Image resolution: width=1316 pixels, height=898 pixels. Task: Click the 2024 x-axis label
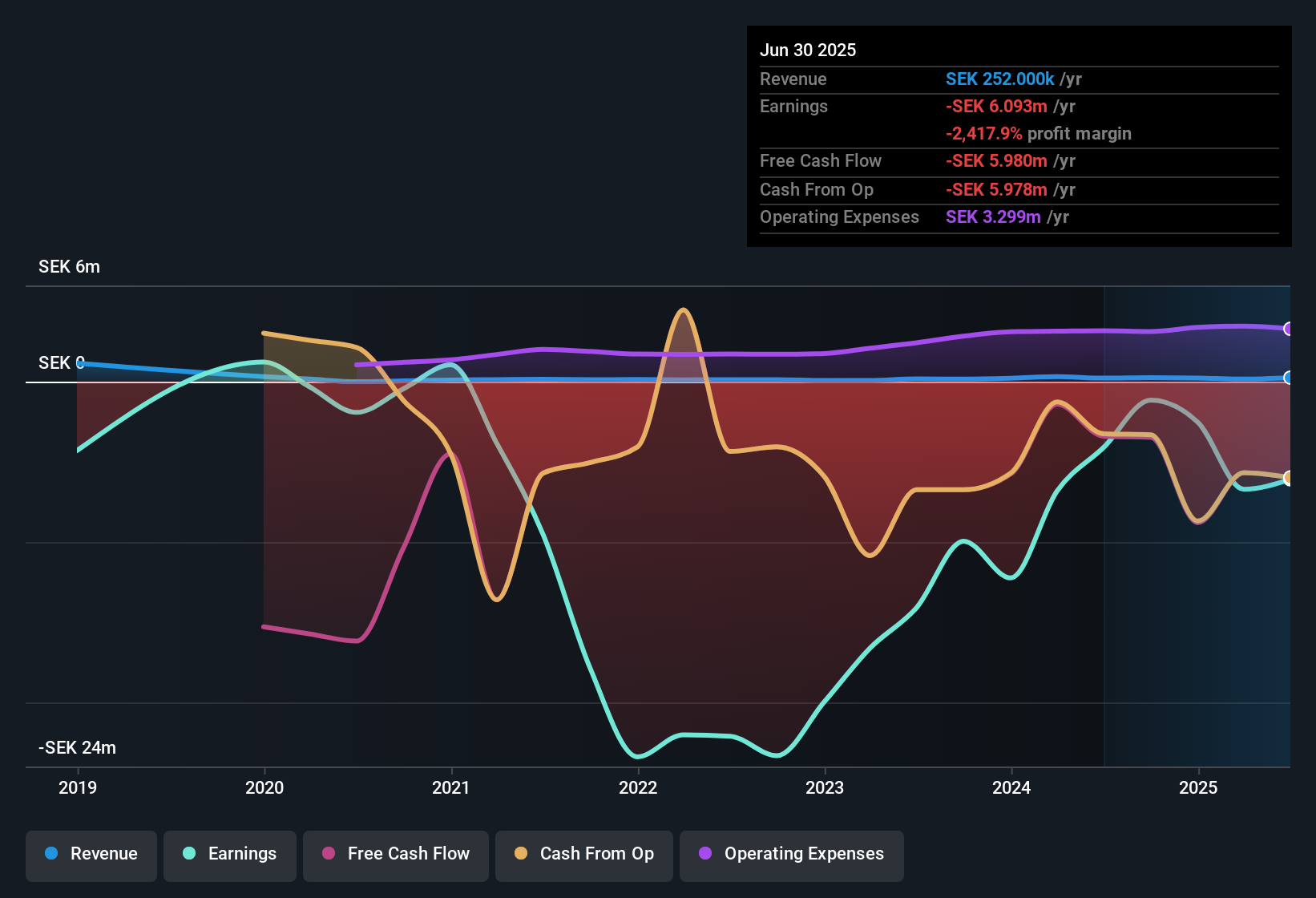(1011, 787)
